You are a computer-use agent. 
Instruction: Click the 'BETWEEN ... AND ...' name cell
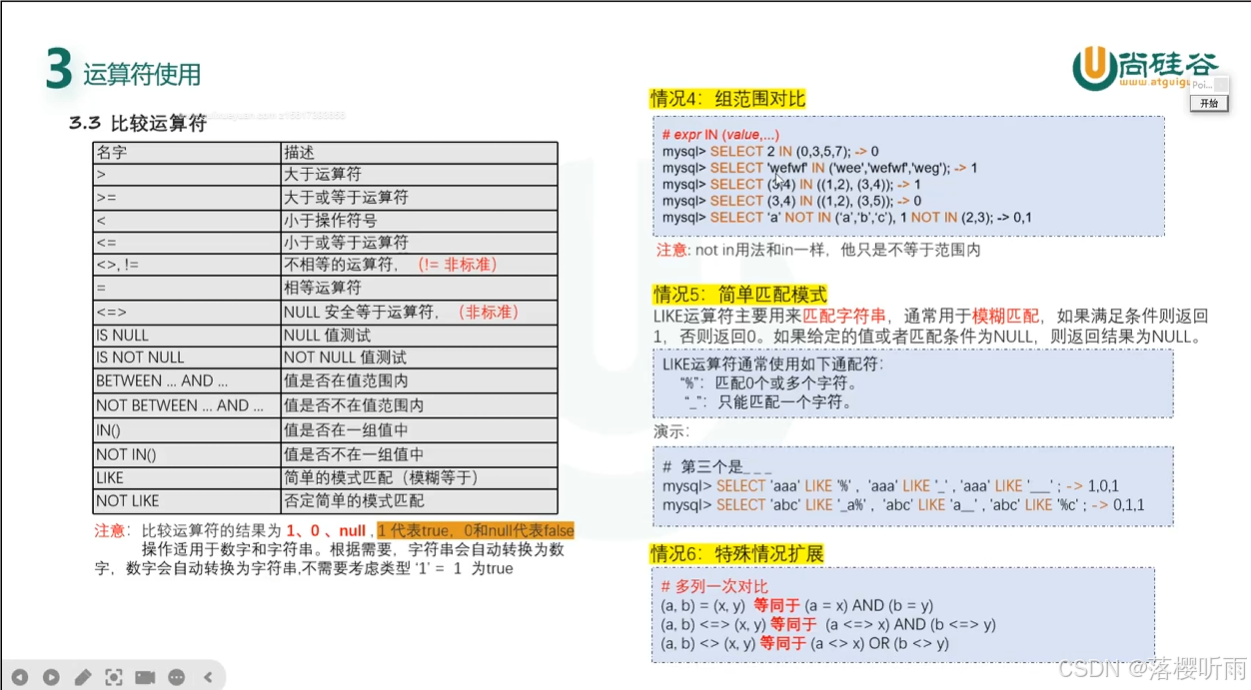coord(186,381)
